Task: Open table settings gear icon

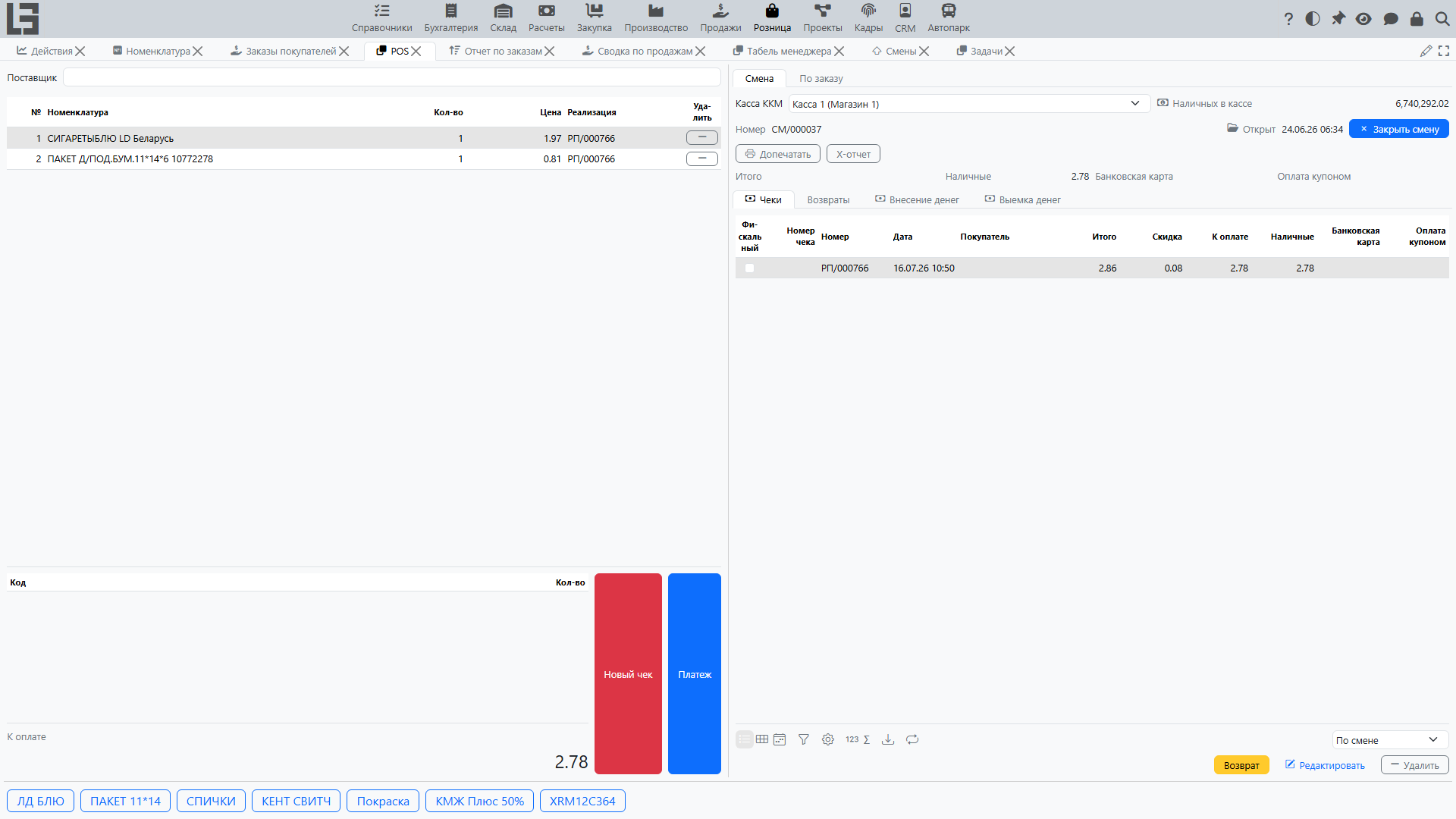Action: tap(828, 739)
